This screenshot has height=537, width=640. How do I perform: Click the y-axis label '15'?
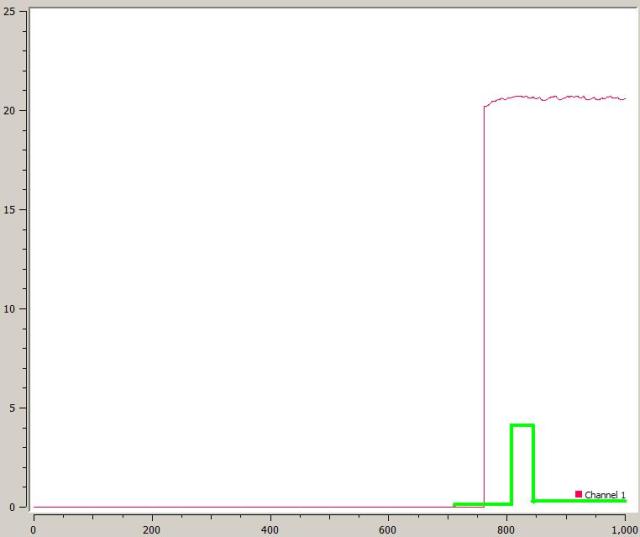point(9,210)
